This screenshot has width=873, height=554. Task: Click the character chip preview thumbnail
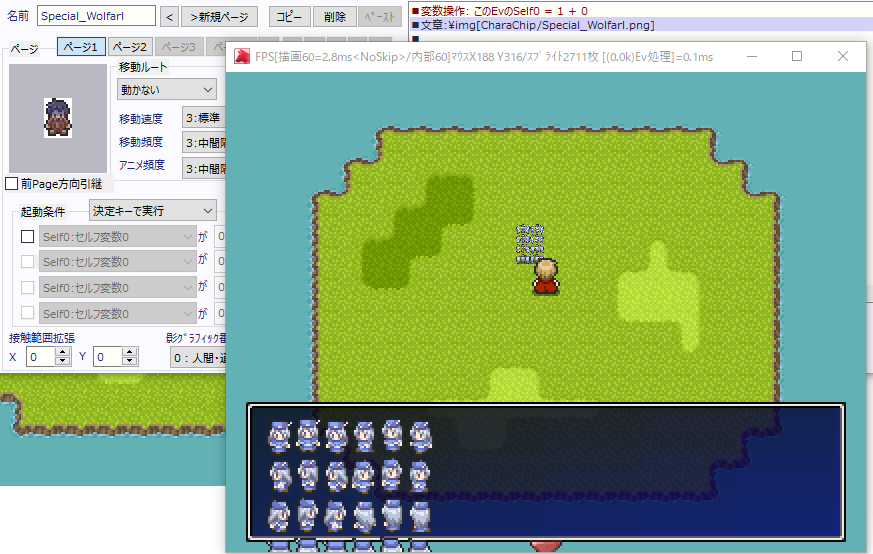57,118
